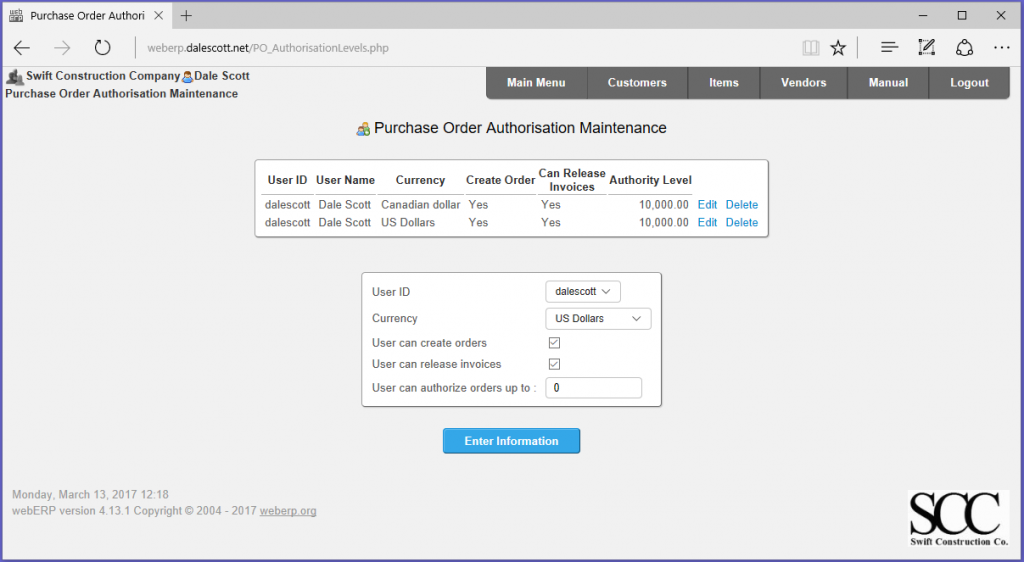Open a new tab with plus icon

(186, 15)
